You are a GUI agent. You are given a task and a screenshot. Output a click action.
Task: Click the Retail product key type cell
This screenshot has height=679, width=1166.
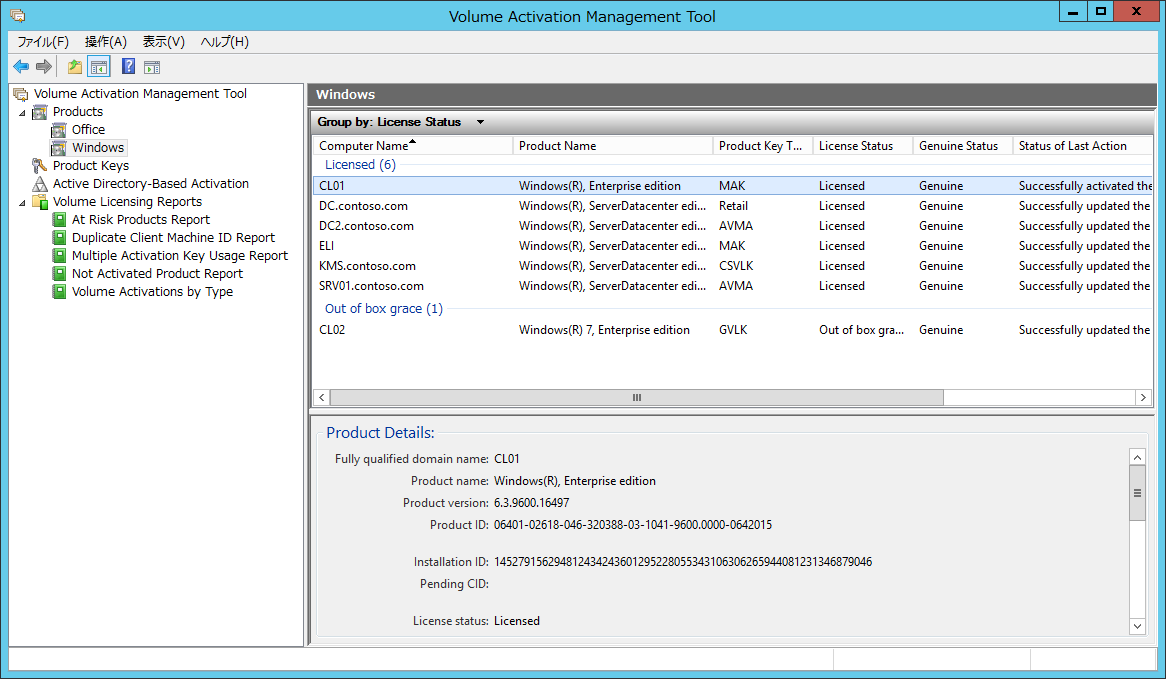733,206
